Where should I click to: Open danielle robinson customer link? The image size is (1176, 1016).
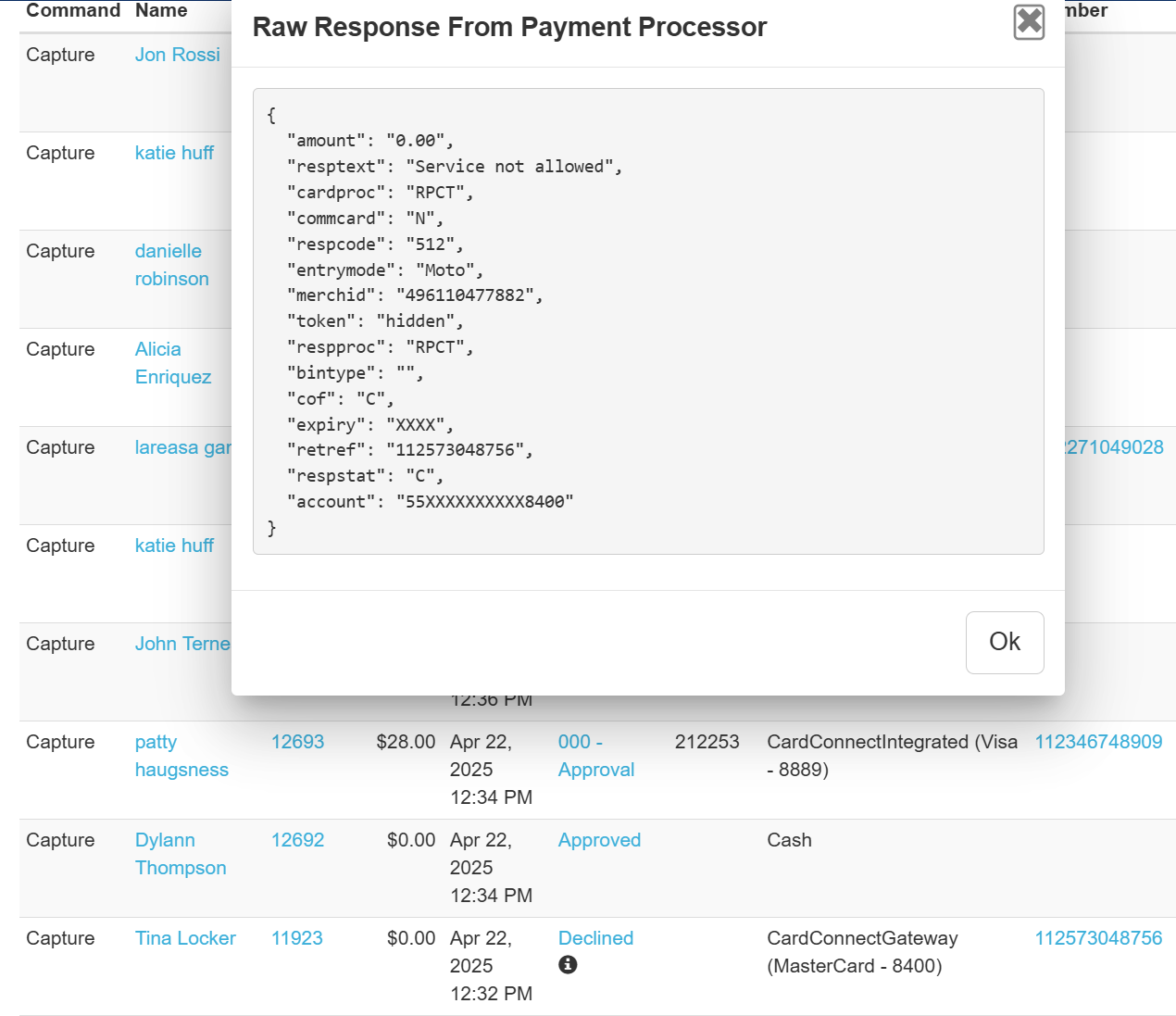[172, 265]
